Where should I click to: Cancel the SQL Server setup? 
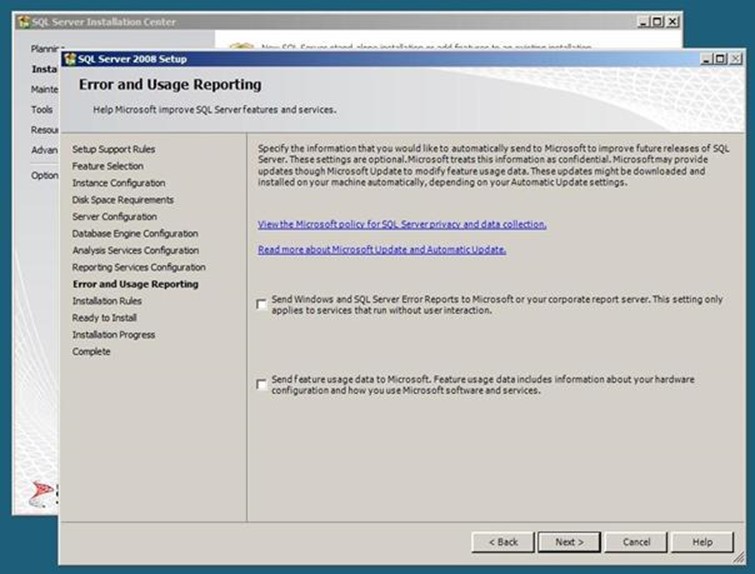coord(636,542)
